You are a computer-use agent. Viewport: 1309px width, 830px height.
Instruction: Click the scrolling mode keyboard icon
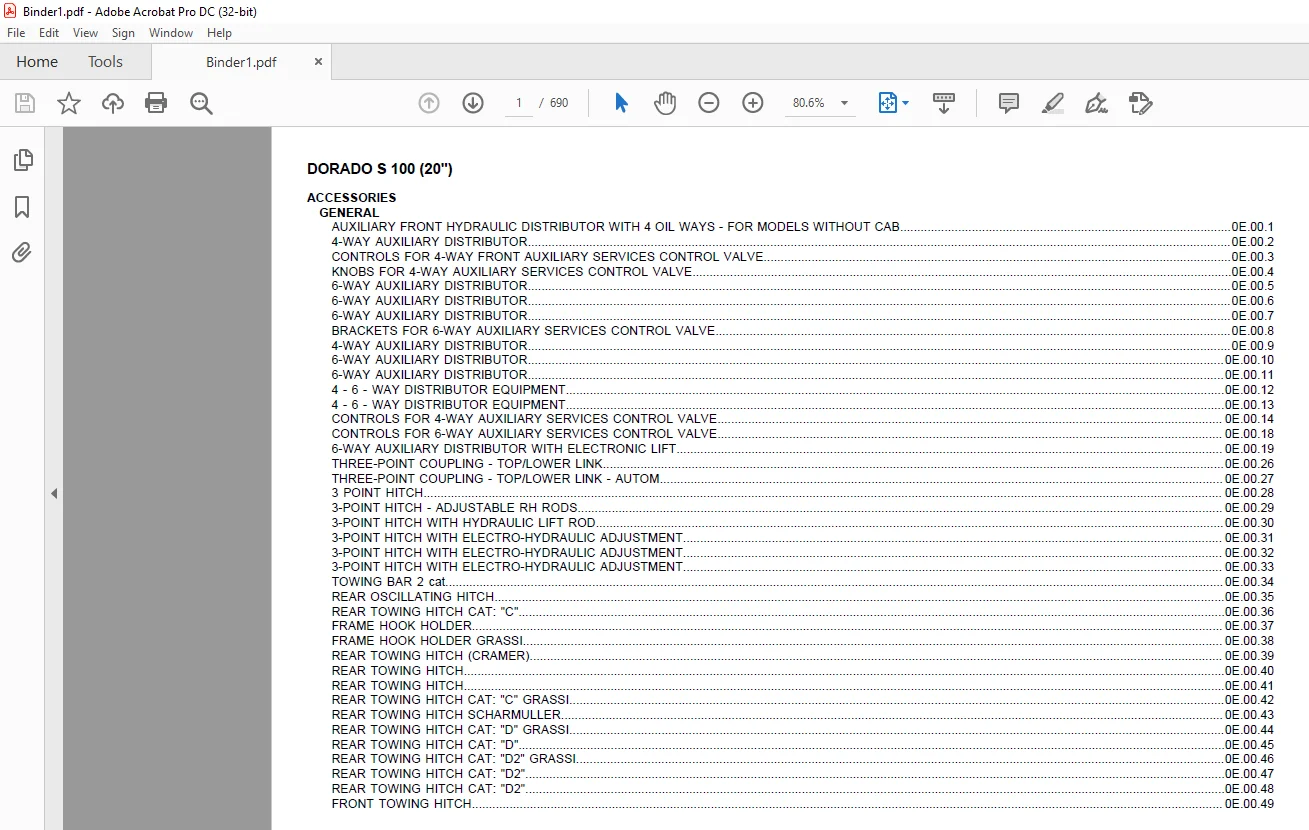[944, 103]
